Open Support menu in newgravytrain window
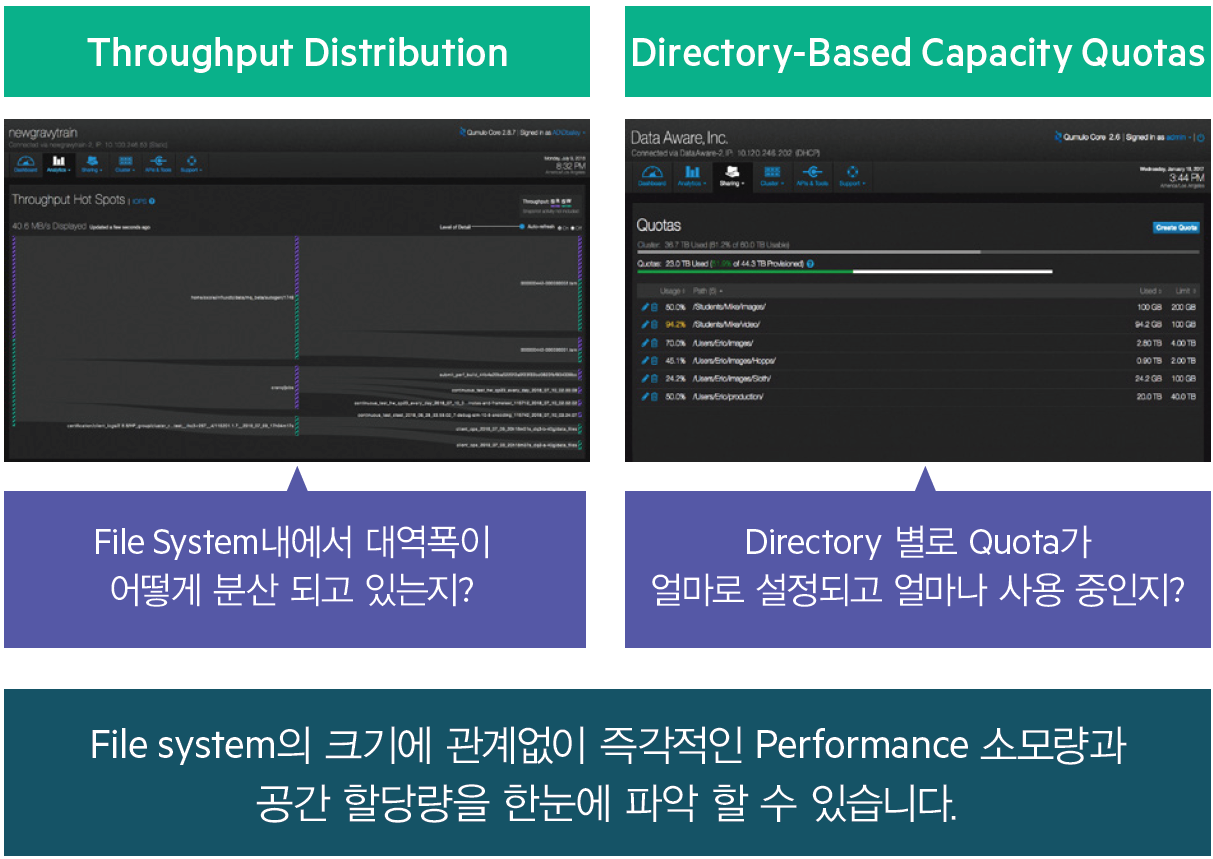This screenshot has width=1213, height=859. pos(191,163)
